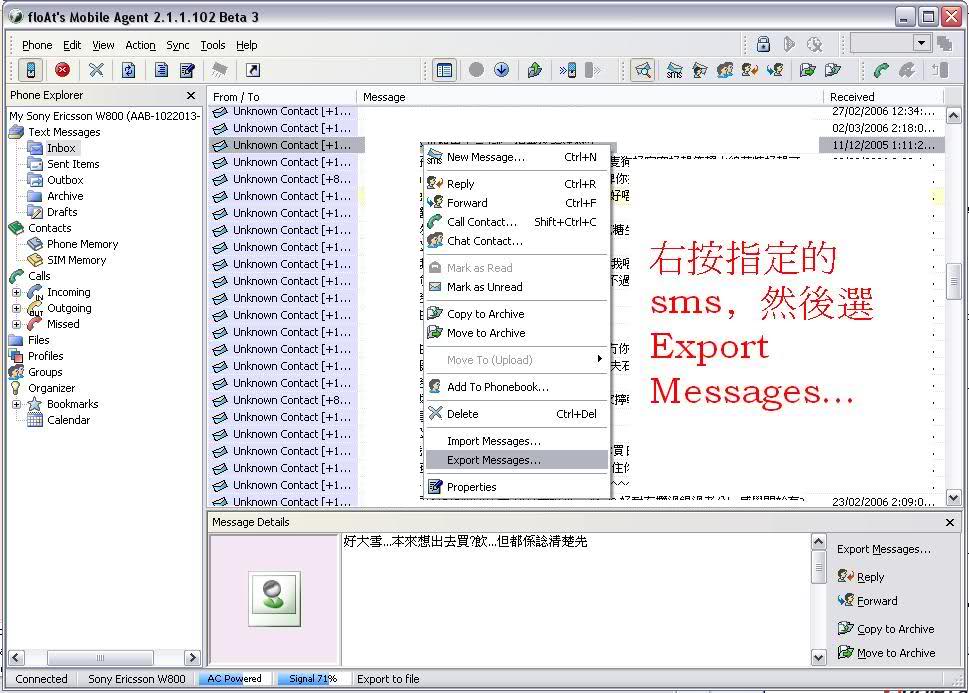Expand the Outgoing calls tree node
969x693 pixels.
click(17, 308)
